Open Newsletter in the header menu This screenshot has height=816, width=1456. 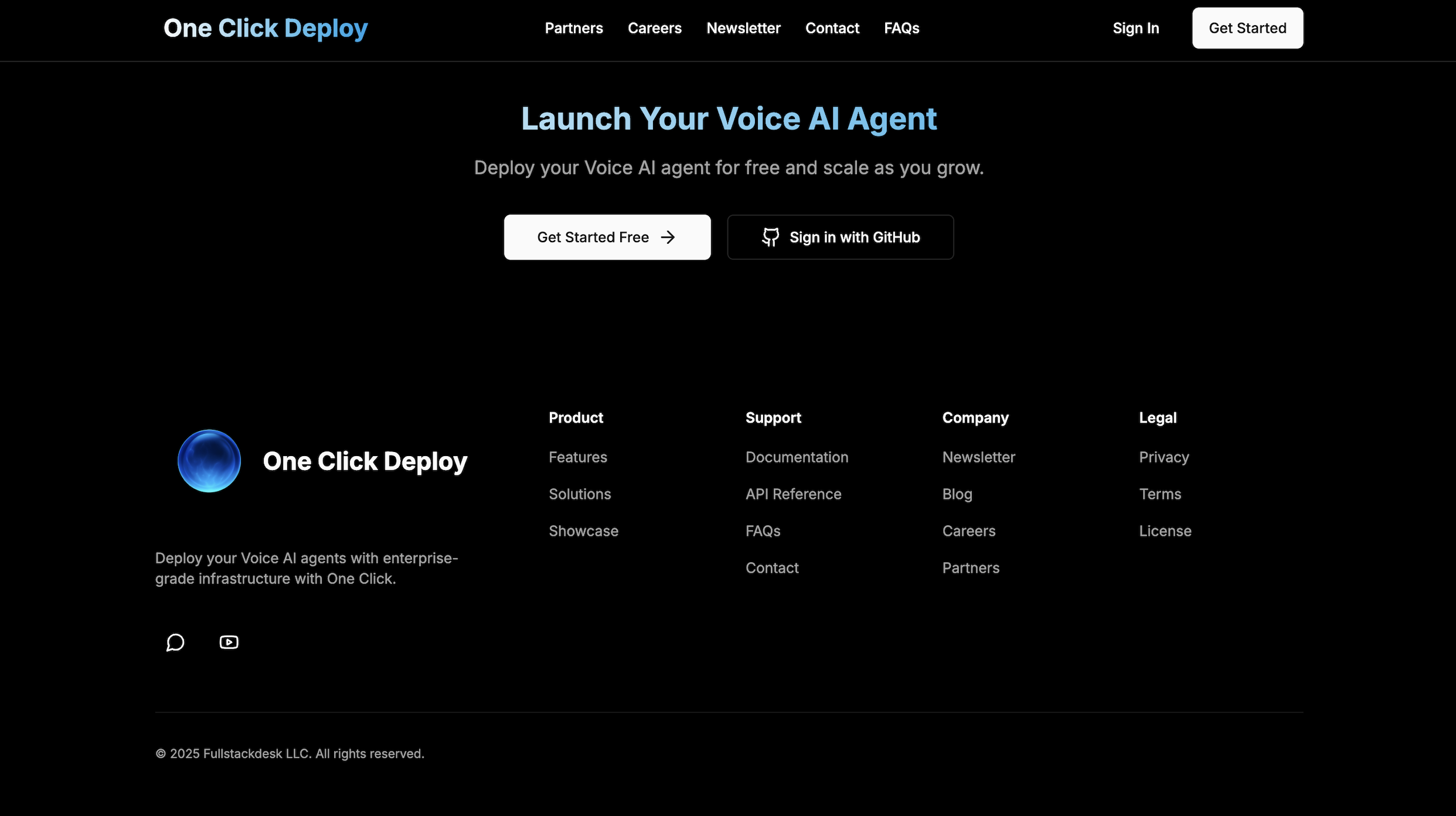pos(743,28)
